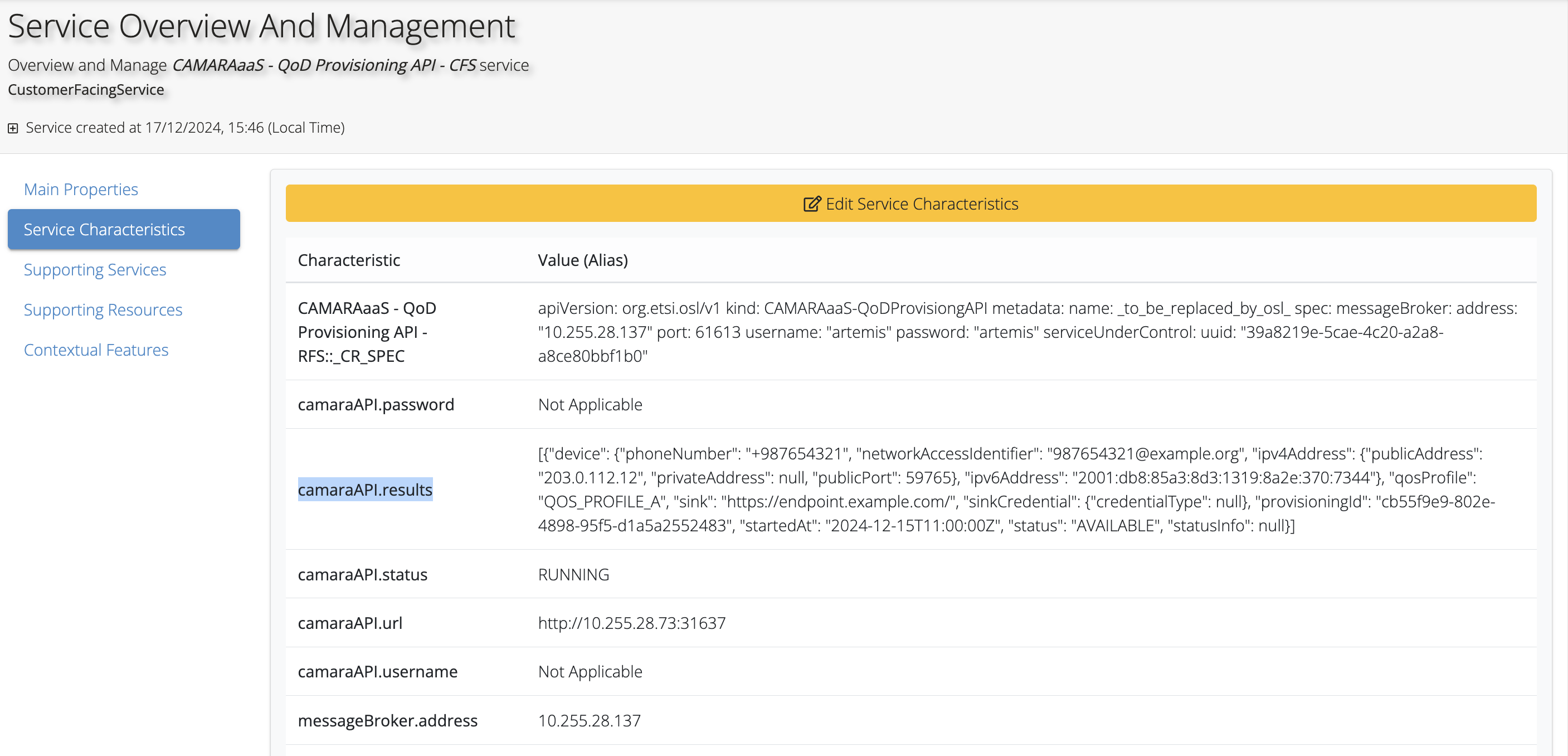Click the Edit Service Characteristics pencil icon
Image resolution: width=1568 pixels, height=756 pixels.
(811, 203)
